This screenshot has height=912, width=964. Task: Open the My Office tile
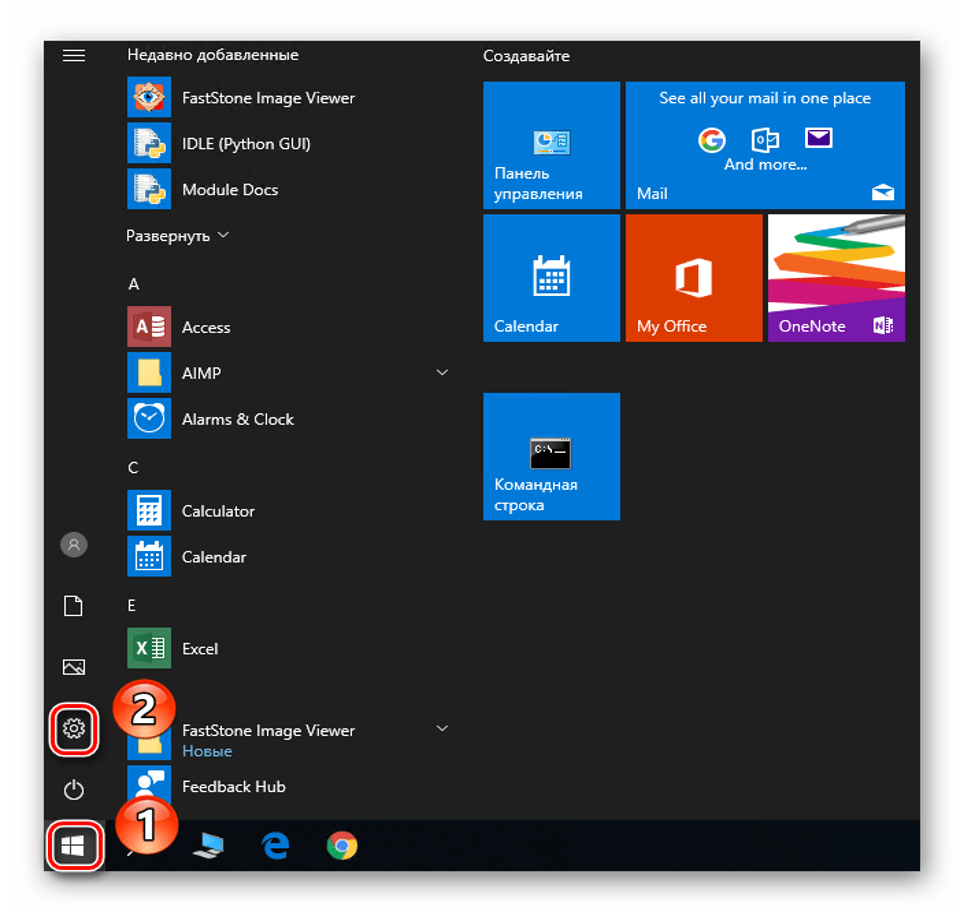[693, 278]
